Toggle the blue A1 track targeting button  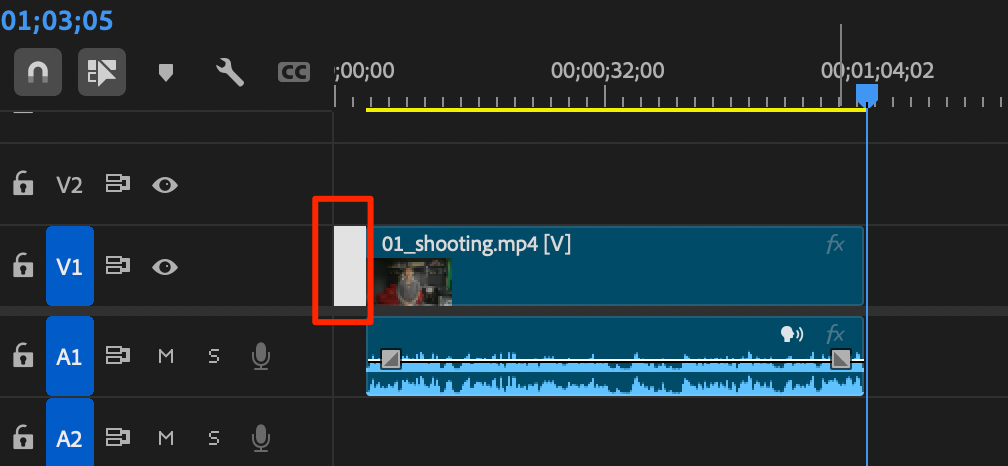[x=69, y=355]
